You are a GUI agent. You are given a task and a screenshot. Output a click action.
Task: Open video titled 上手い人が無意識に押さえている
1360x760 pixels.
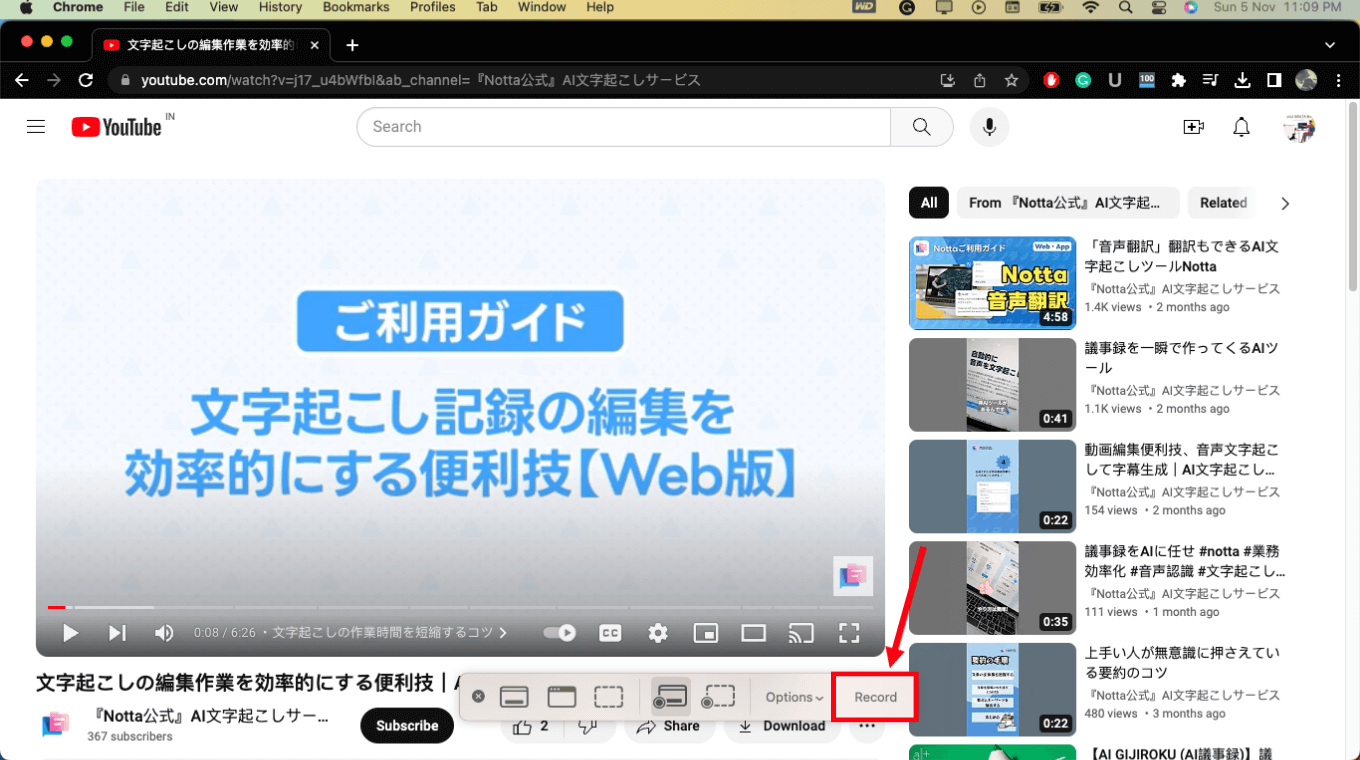tap(1182, 663)
